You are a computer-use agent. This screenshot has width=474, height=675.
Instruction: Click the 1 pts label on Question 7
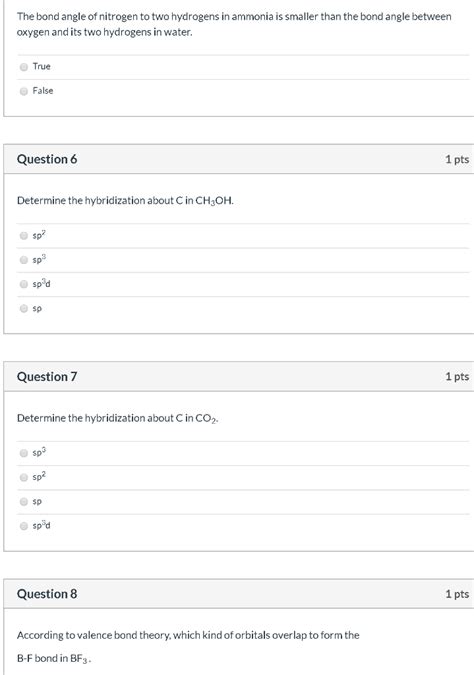[x=457, y=377]
